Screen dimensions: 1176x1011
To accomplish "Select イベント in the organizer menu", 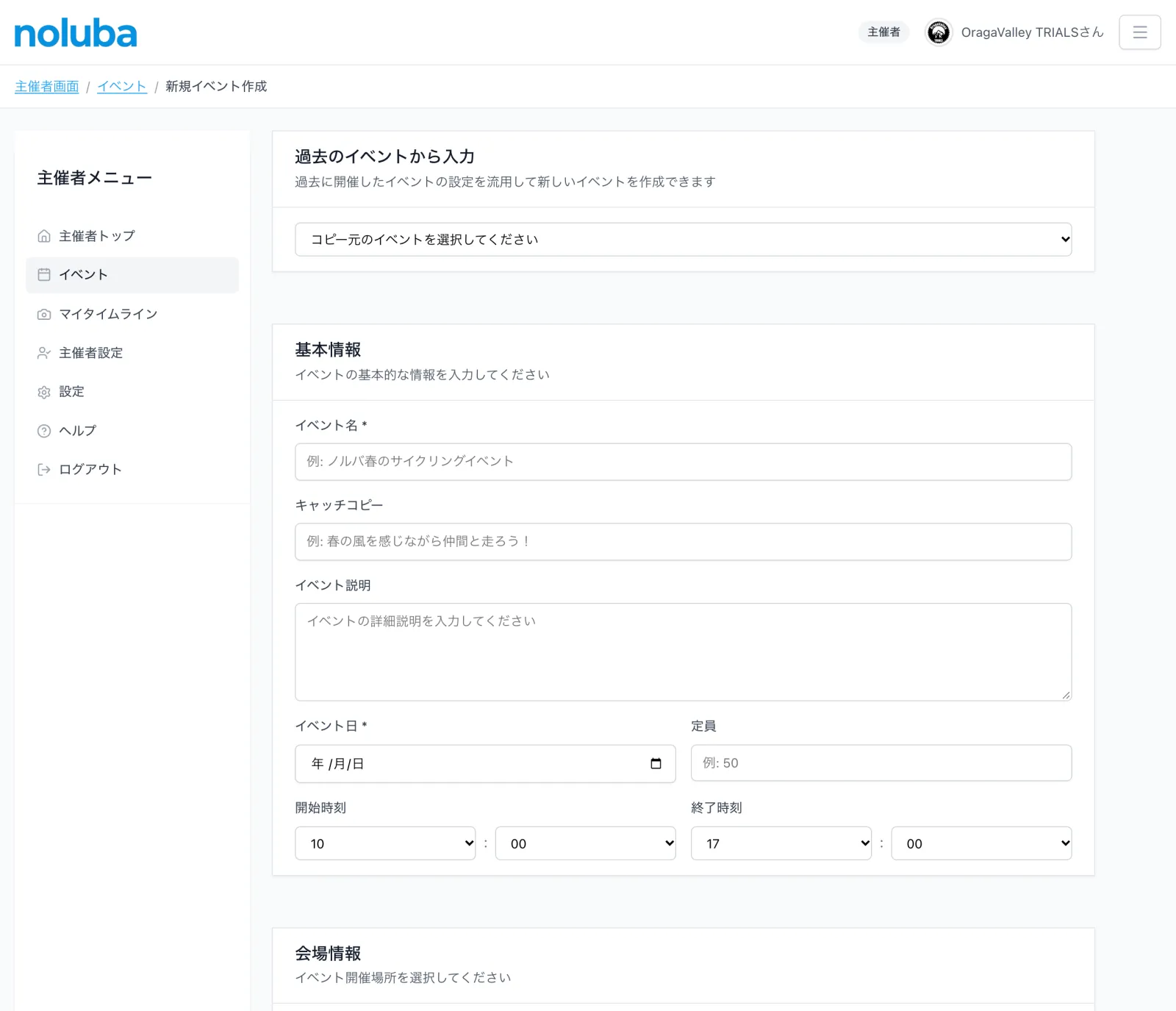I will [x=132, y=275].
